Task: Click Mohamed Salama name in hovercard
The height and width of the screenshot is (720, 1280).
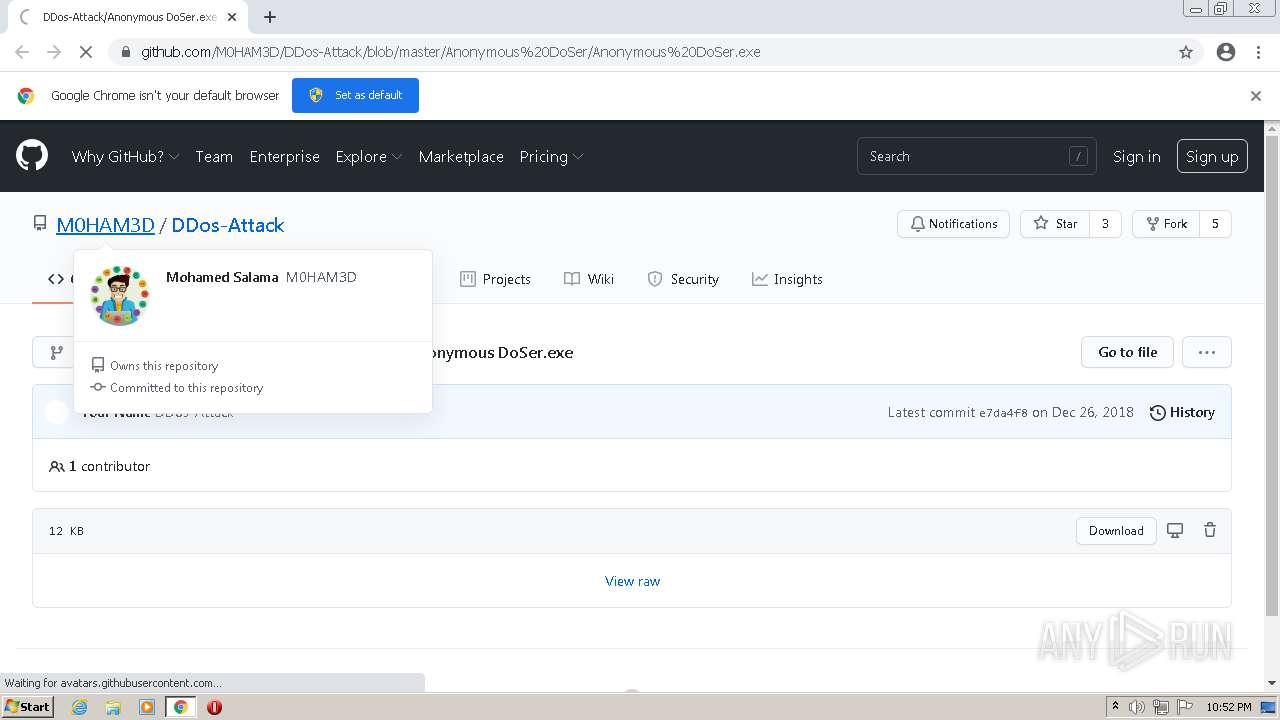Action: pos(222,277)
